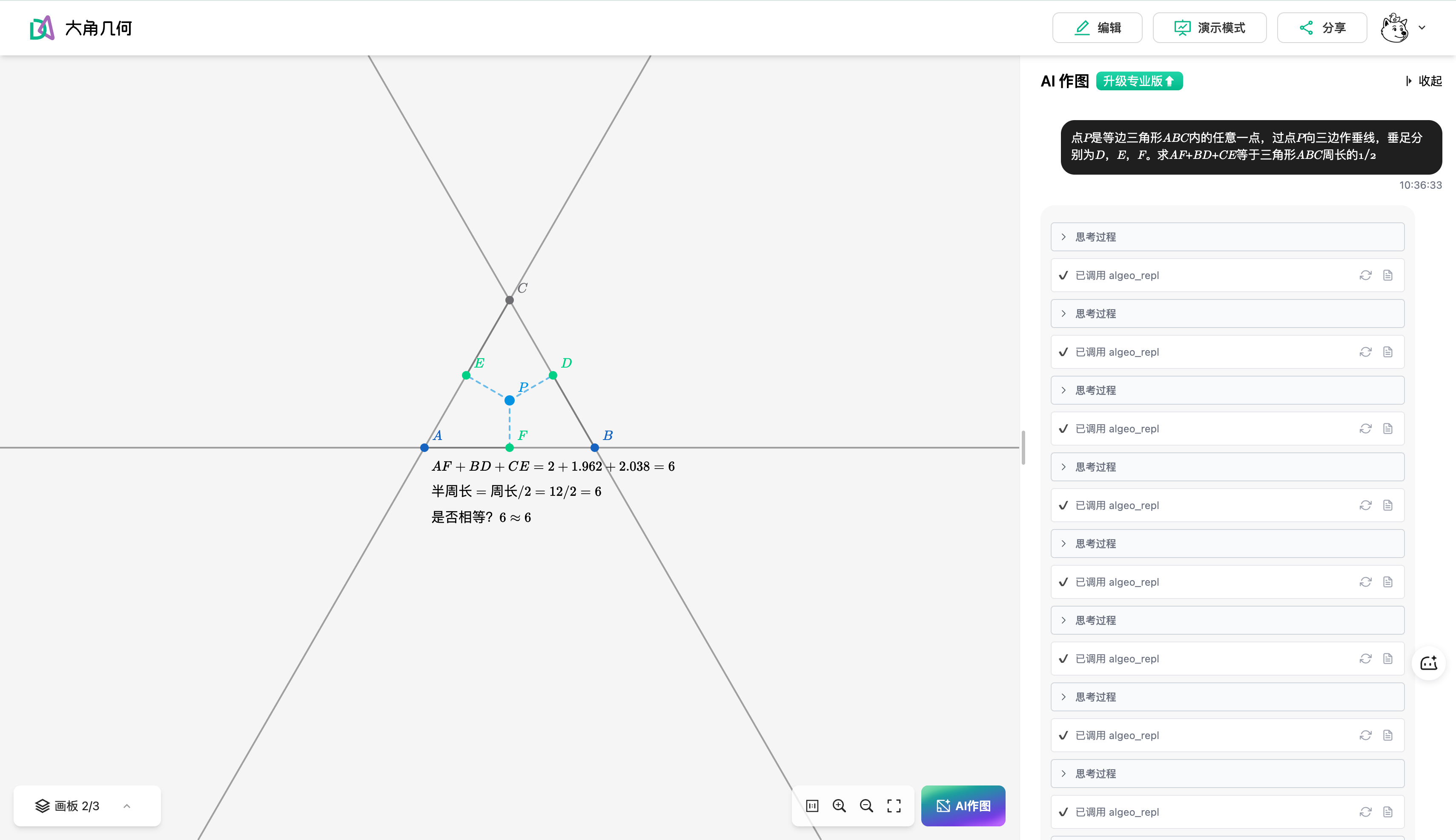Click the refresh icon on the fifth algeo_repl row

tap(1365, 582)
